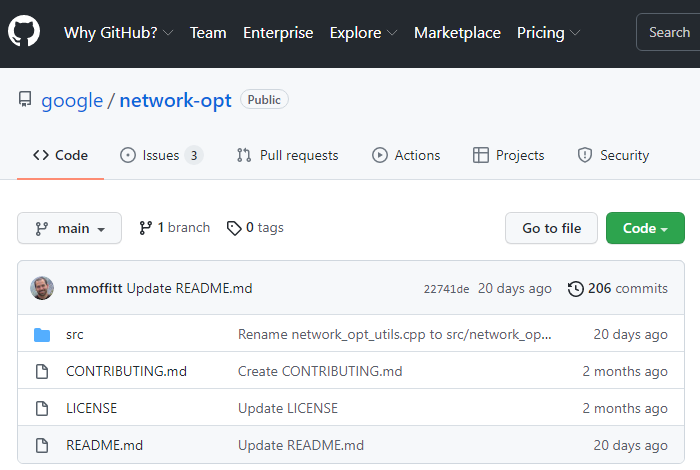Image resolution: width=700 pixels, height=470 pixels.
Task: Select the Actions tab
Action: click(406, 155)
